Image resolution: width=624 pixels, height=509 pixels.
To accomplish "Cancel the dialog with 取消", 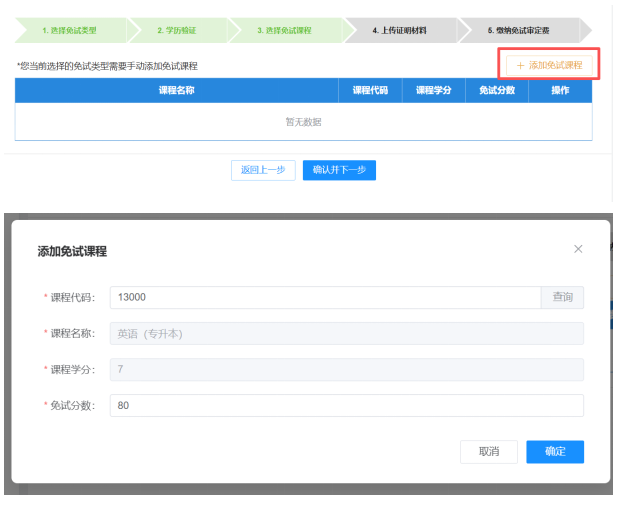I will (489, 452).
